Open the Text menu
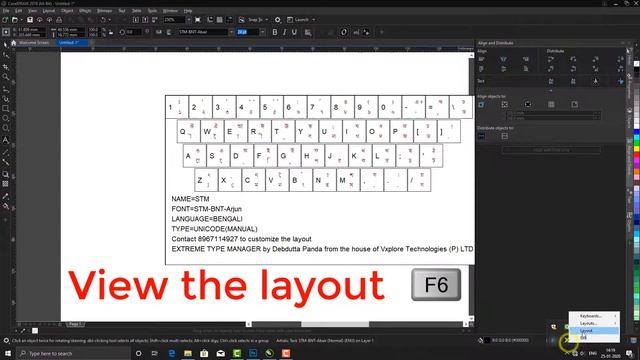The image size is (640, 360). 122,11
